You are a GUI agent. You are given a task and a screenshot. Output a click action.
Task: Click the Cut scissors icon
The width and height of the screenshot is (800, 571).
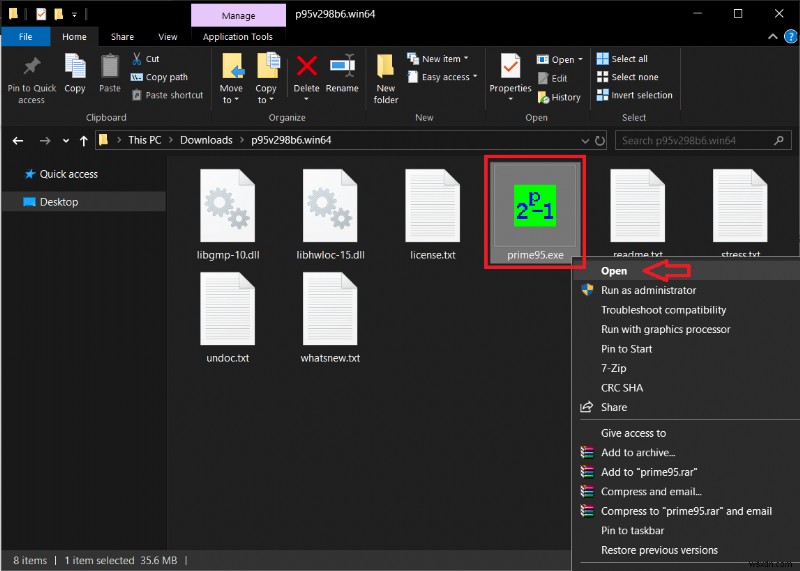click(x=137, y=59)
